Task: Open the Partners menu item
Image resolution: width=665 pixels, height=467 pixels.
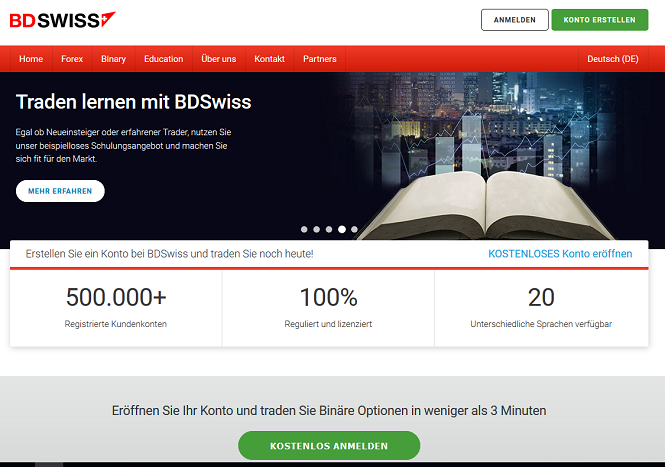Action: [320, 59]
